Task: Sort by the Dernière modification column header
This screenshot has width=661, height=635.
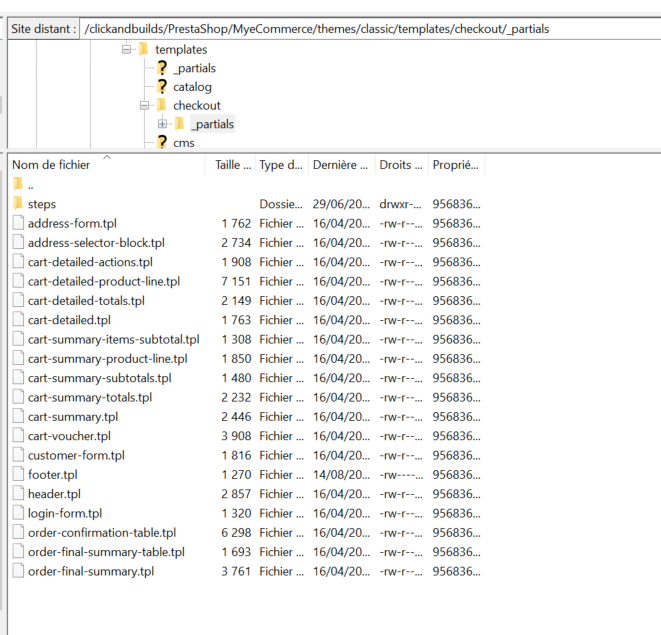Action: coord(341,165)
